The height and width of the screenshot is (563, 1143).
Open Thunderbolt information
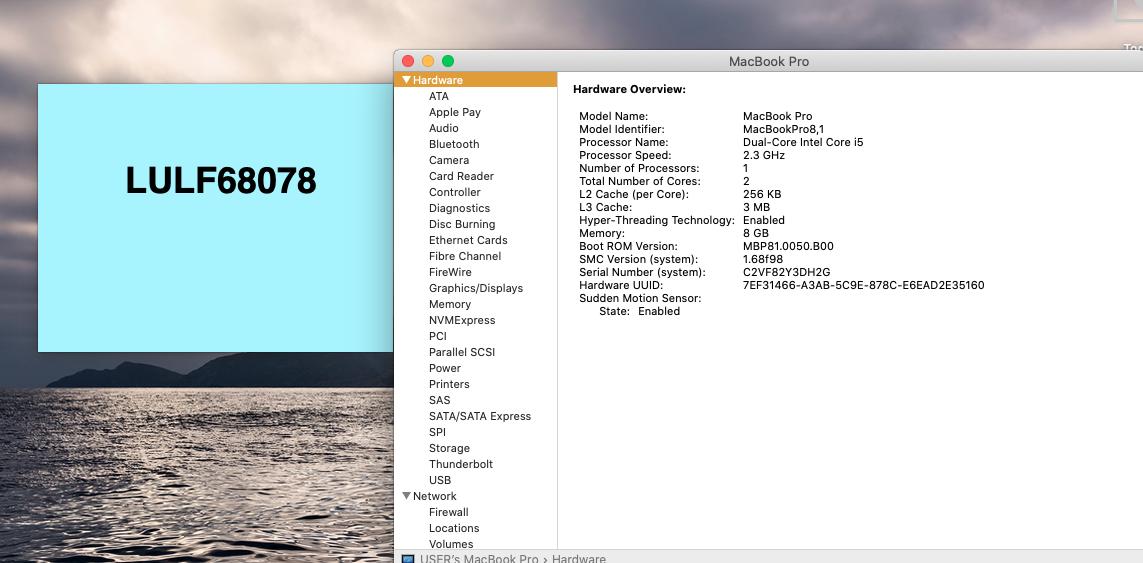[461, 465]
